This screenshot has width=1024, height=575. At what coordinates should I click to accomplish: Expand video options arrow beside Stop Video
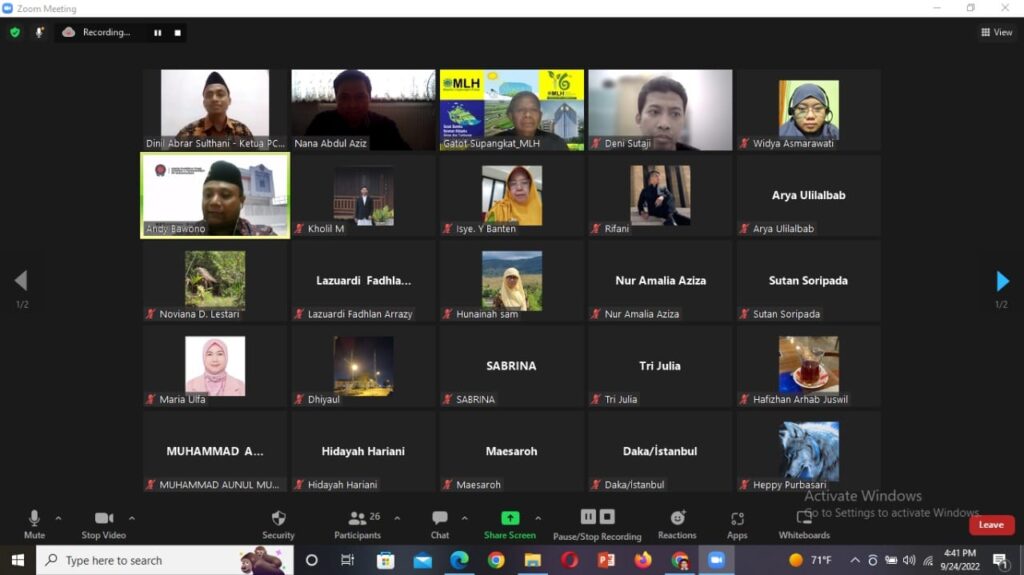pyautogui.click(x=132, y=518)
